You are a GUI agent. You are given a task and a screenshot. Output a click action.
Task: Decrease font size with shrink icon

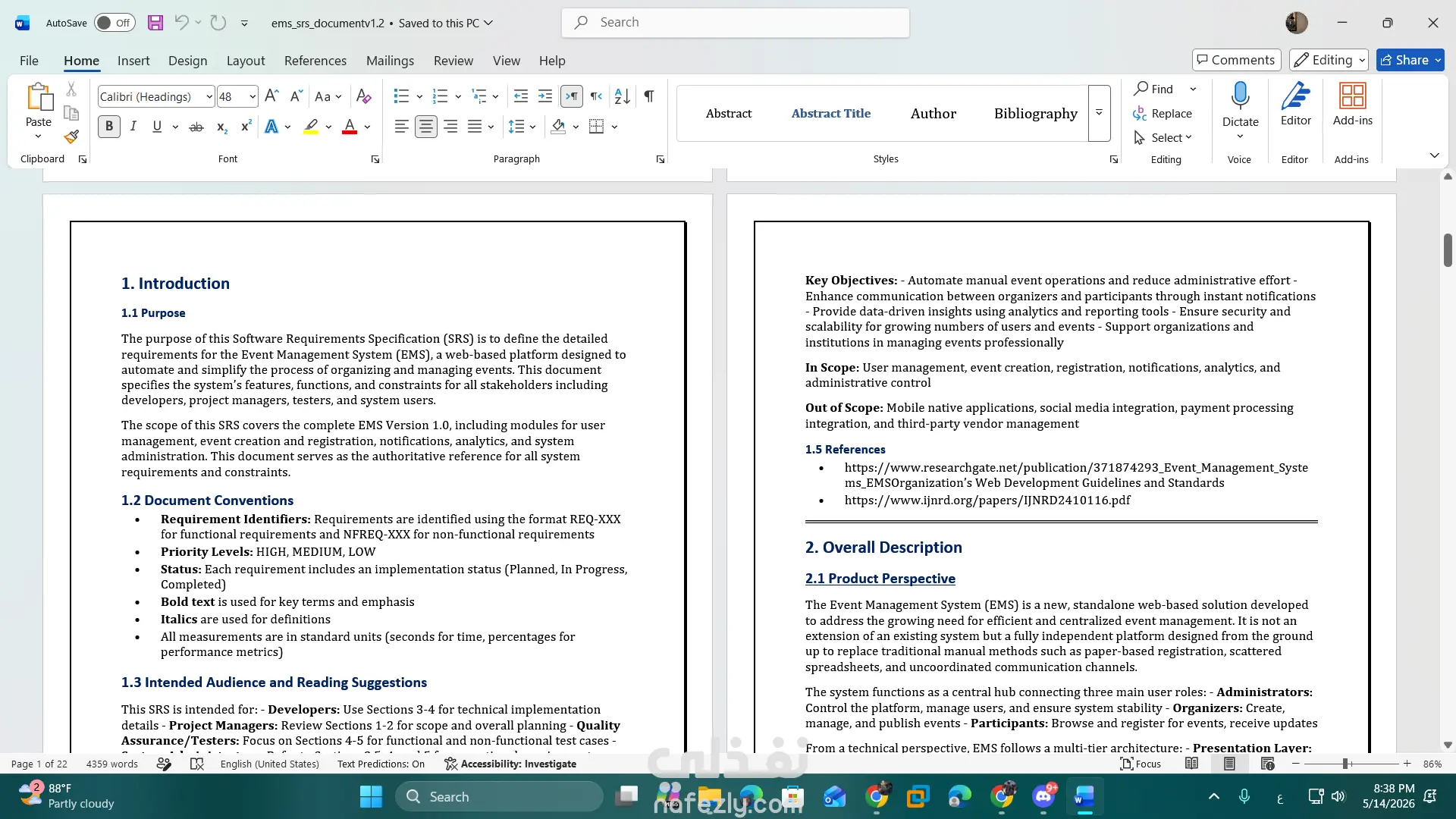pyautogui.click(x=296, y=96)
